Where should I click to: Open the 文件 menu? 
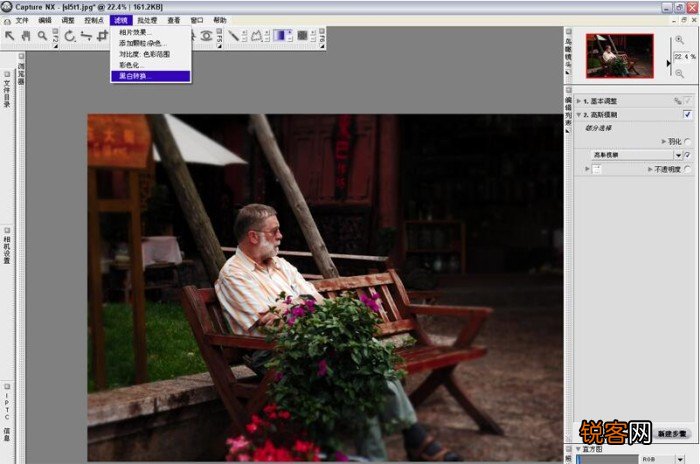click(22, 21)
